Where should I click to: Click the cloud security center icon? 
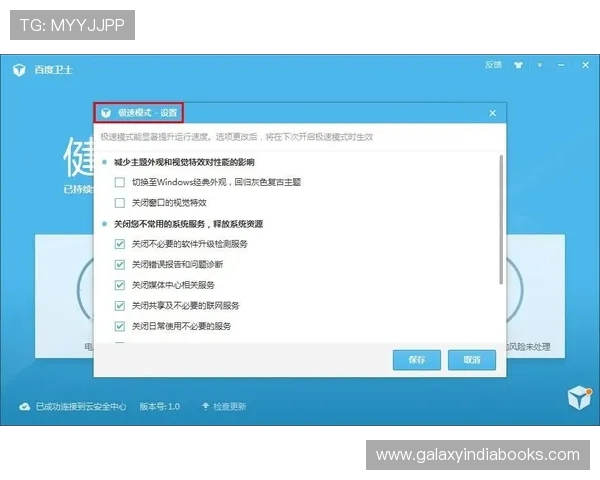[x=24, y=407]
